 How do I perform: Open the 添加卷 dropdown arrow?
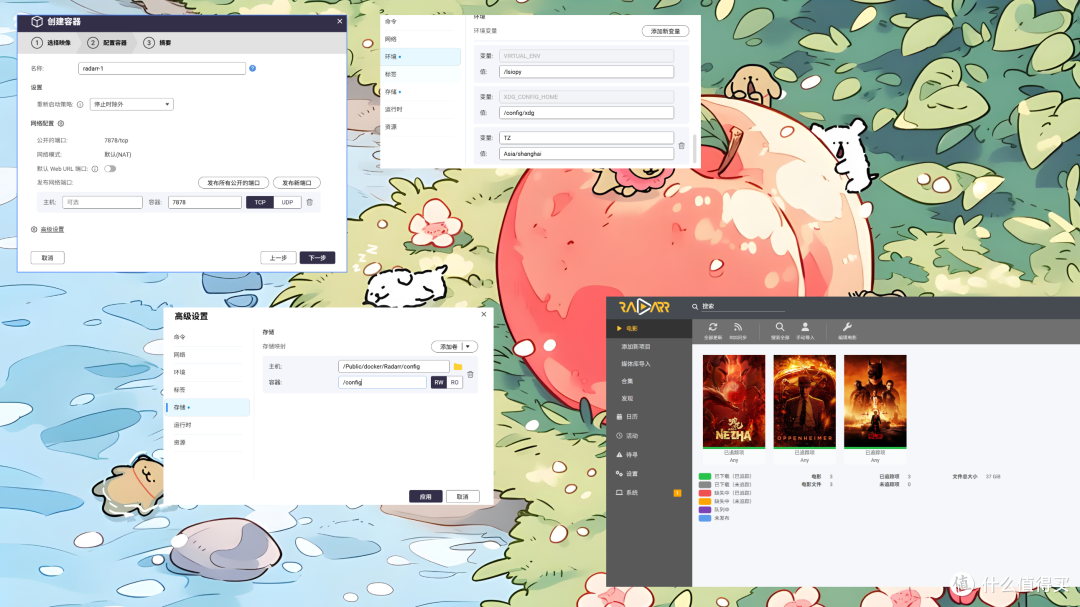468,347
